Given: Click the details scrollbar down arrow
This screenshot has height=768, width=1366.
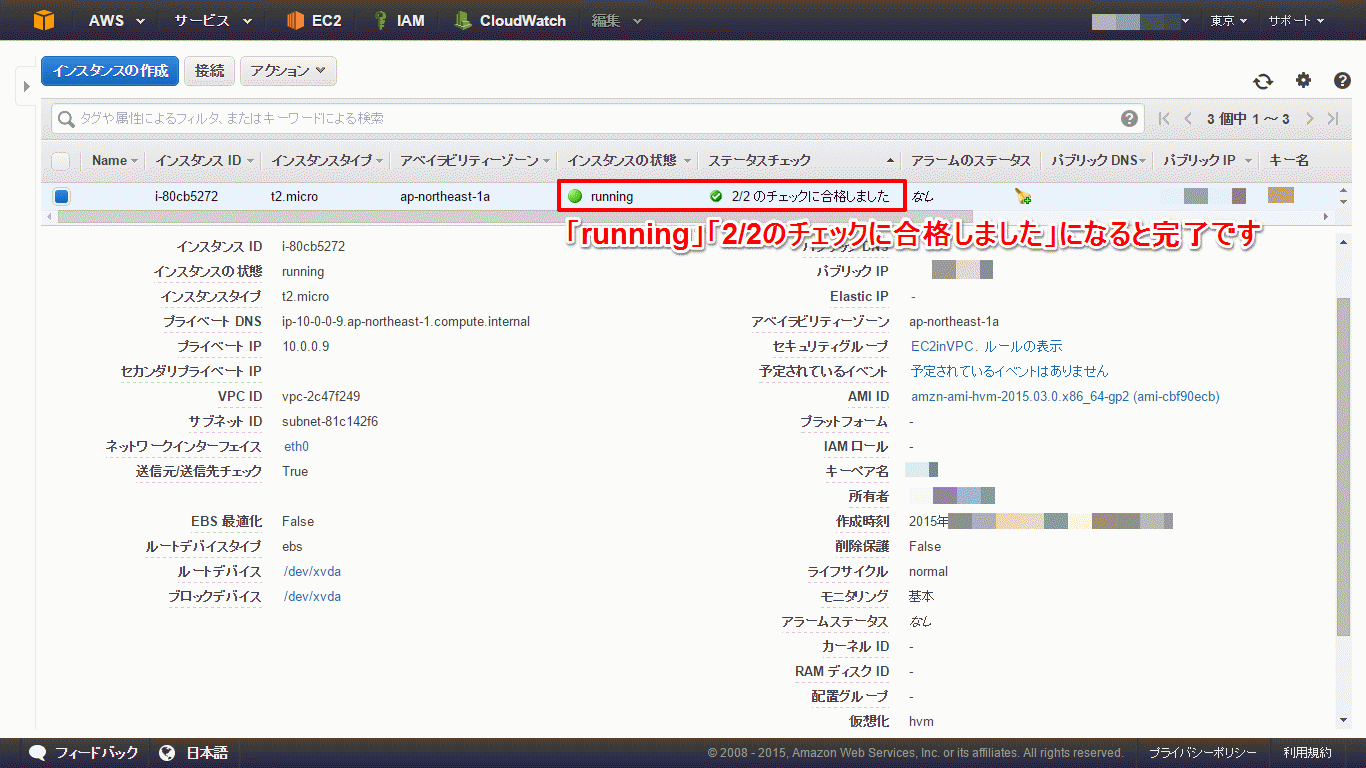Looking at the screenshot, I should [1343, 721].
